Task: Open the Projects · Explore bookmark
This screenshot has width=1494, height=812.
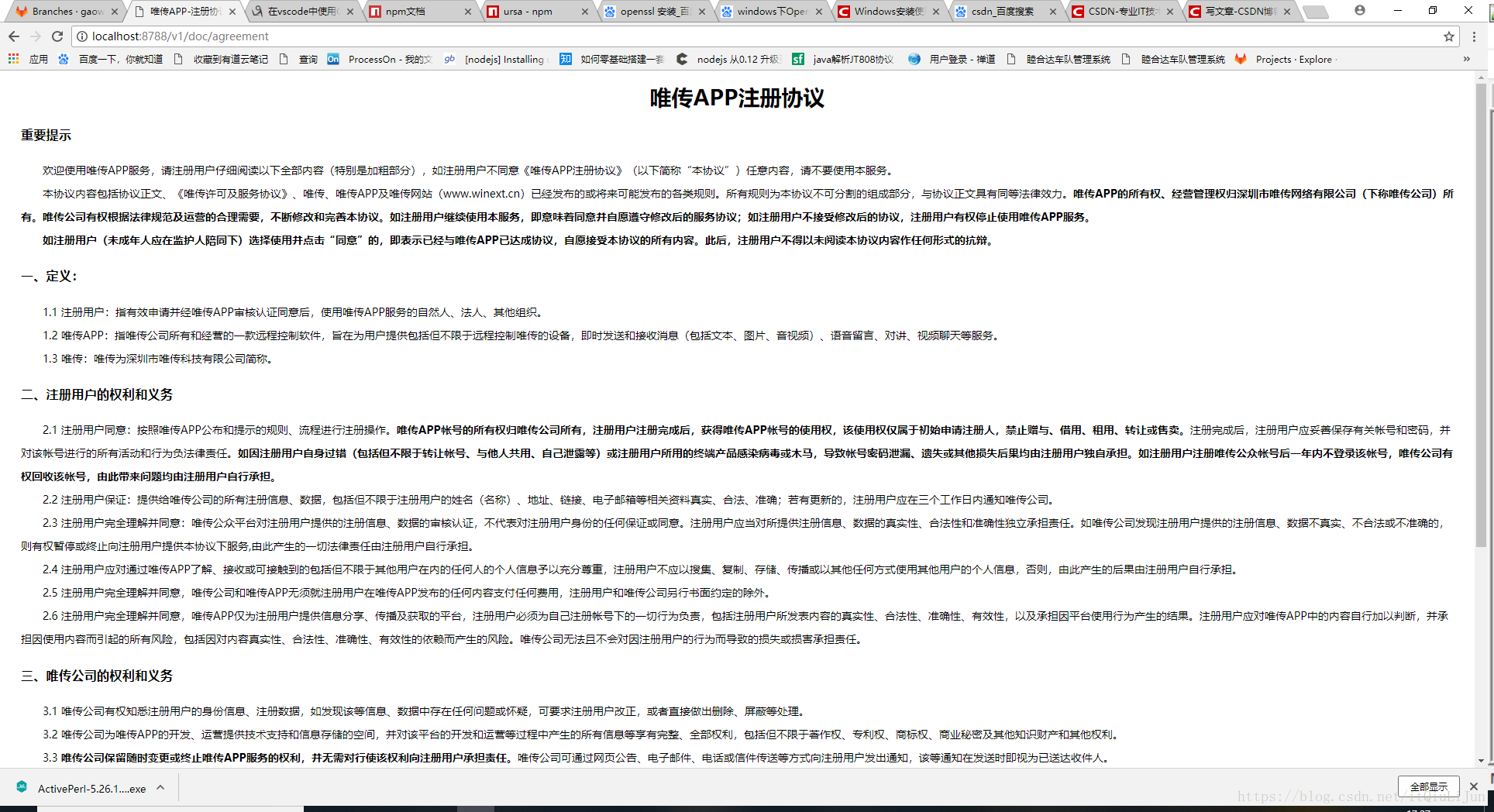Action: click(x=1285, y=59)
